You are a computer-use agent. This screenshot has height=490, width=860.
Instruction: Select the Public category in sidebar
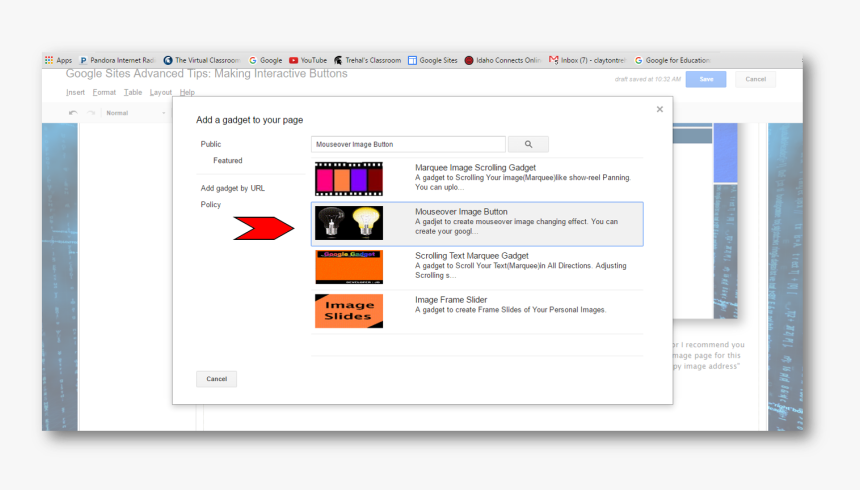211,144
